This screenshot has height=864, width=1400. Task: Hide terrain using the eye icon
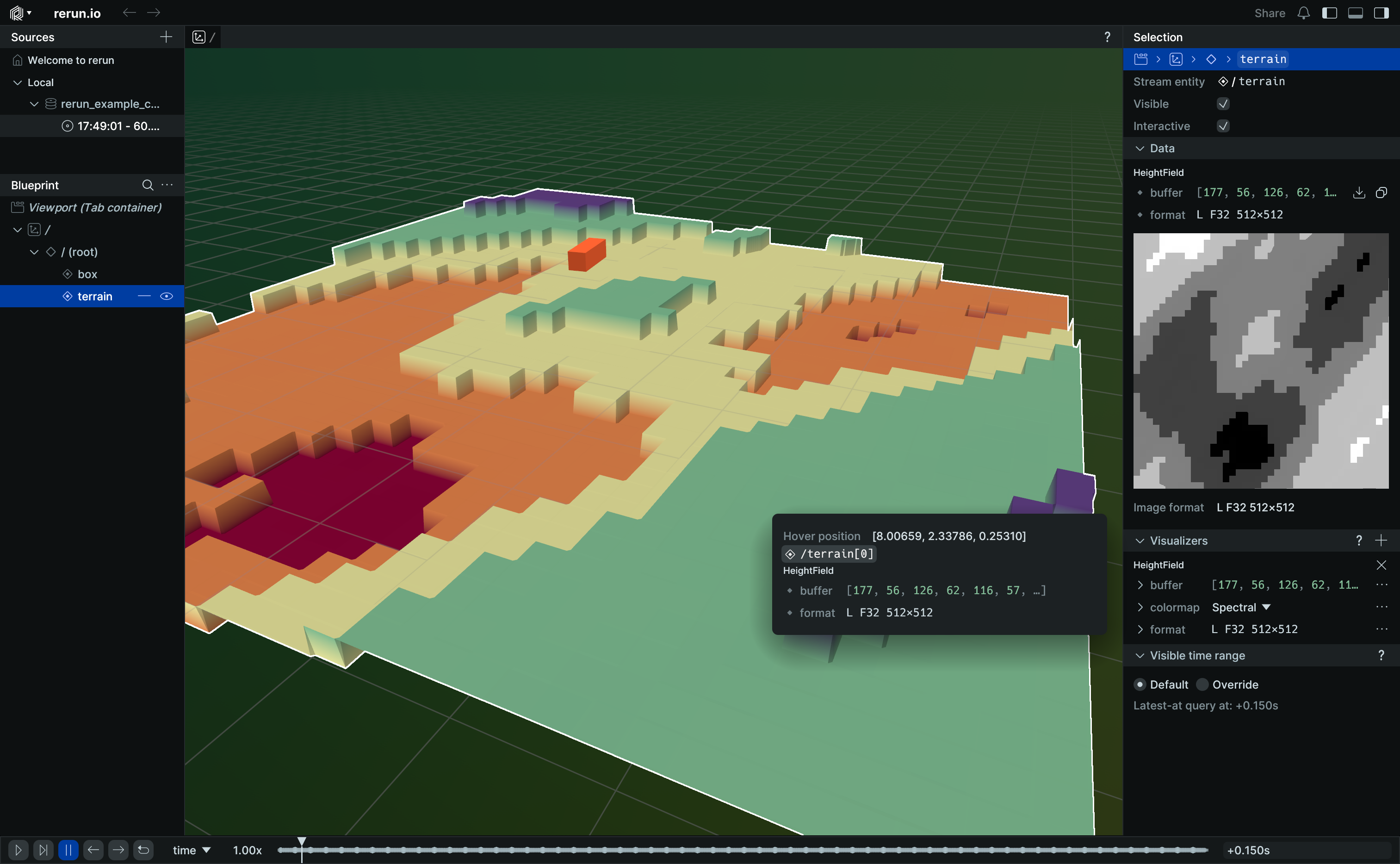pyautogui.click(x=166, y=297)
